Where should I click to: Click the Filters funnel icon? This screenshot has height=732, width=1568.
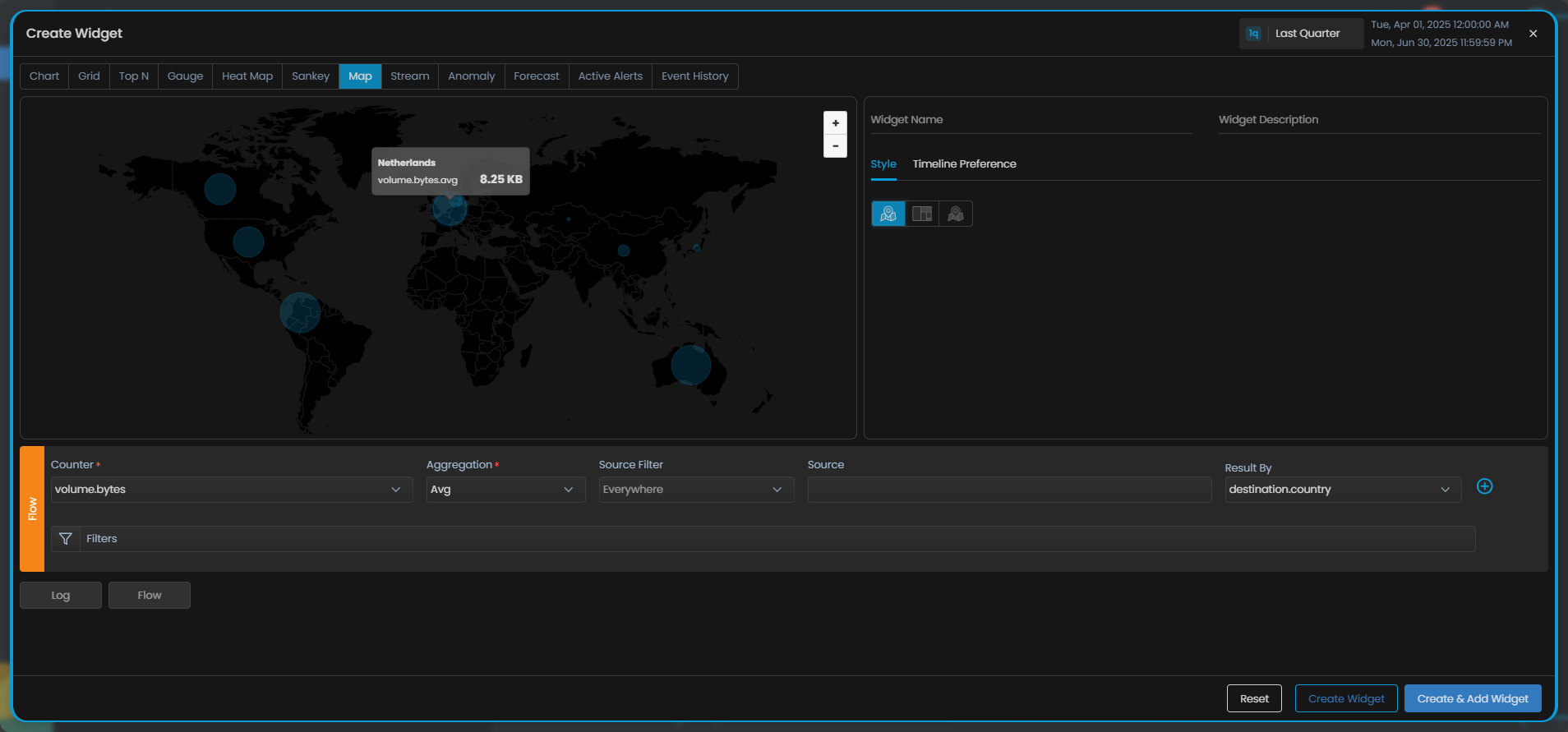tap(66, 539)
